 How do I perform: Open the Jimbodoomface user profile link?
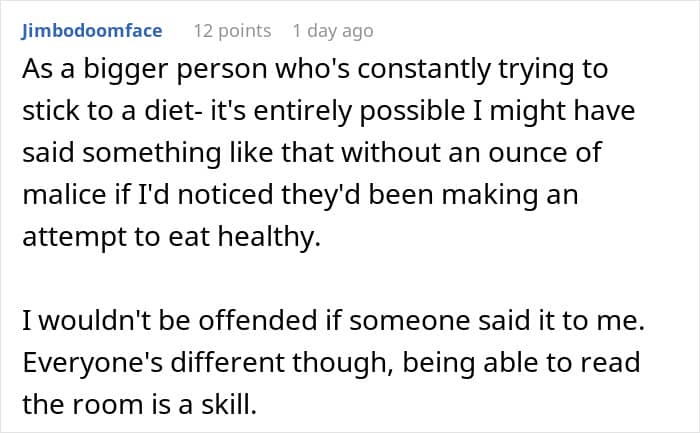(x=91, y=31)
